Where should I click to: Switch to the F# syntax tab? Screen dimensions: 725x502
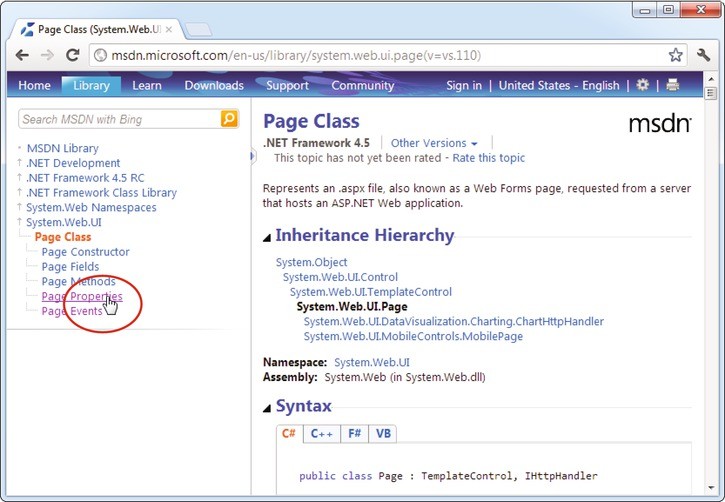(354, 434)
